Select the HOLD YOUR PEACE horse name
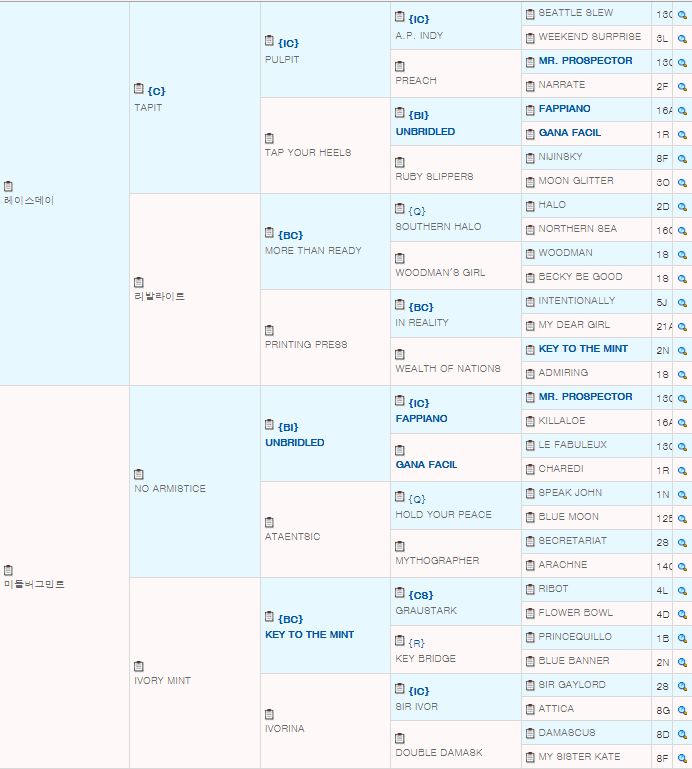Image resolution: width=692 pixels, height=769 pixels. 443,514
